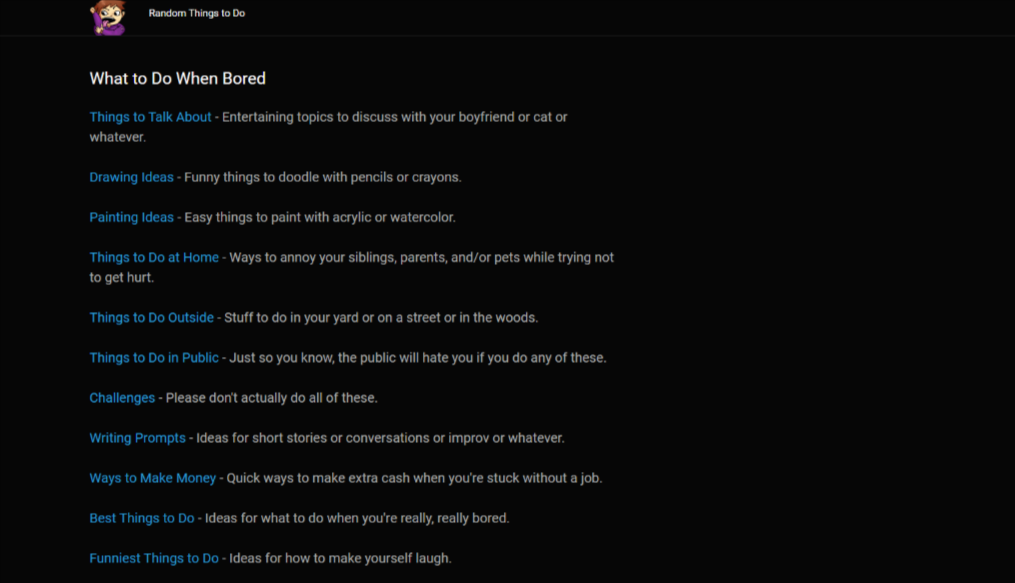1015x583 pixels.
Task: Open the Challenges link
Action: pos(122,398)
